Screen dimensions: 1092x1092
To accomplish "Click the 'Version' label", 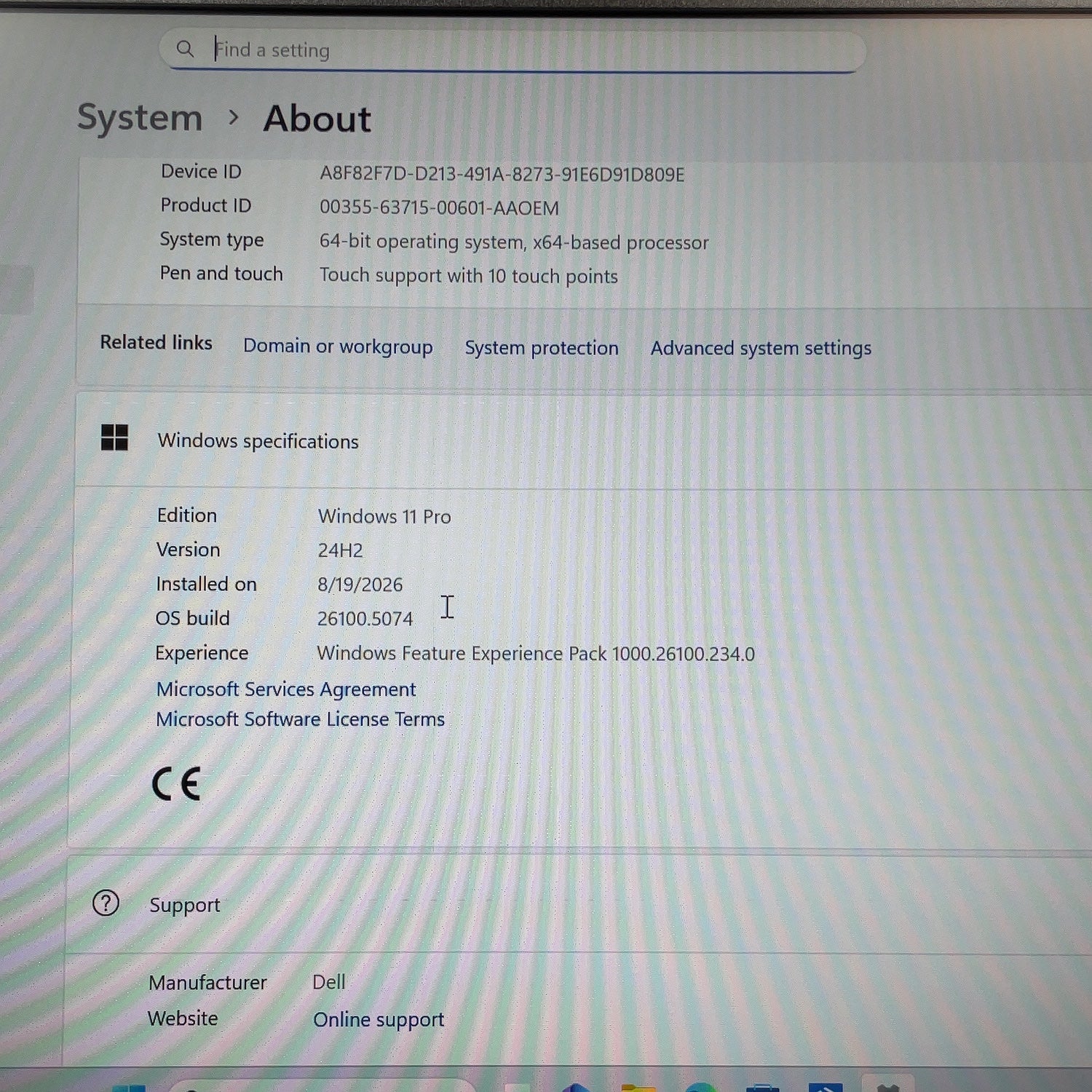I will [188, 550].
